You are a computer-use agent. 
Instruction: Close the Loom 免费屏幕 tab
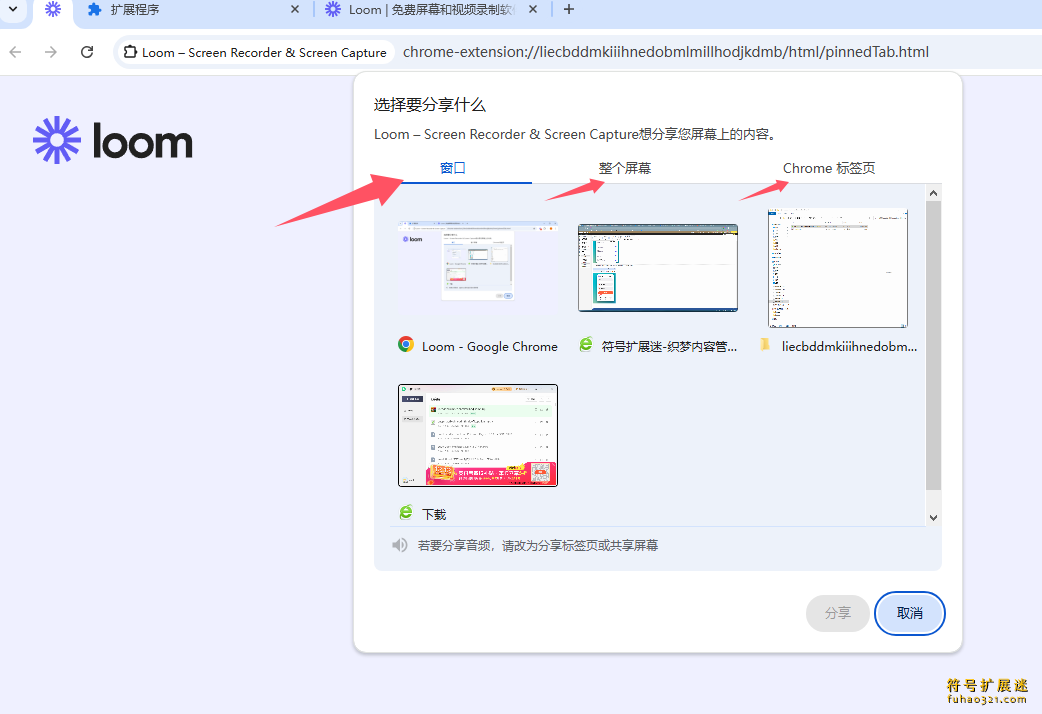click(533, 9)
